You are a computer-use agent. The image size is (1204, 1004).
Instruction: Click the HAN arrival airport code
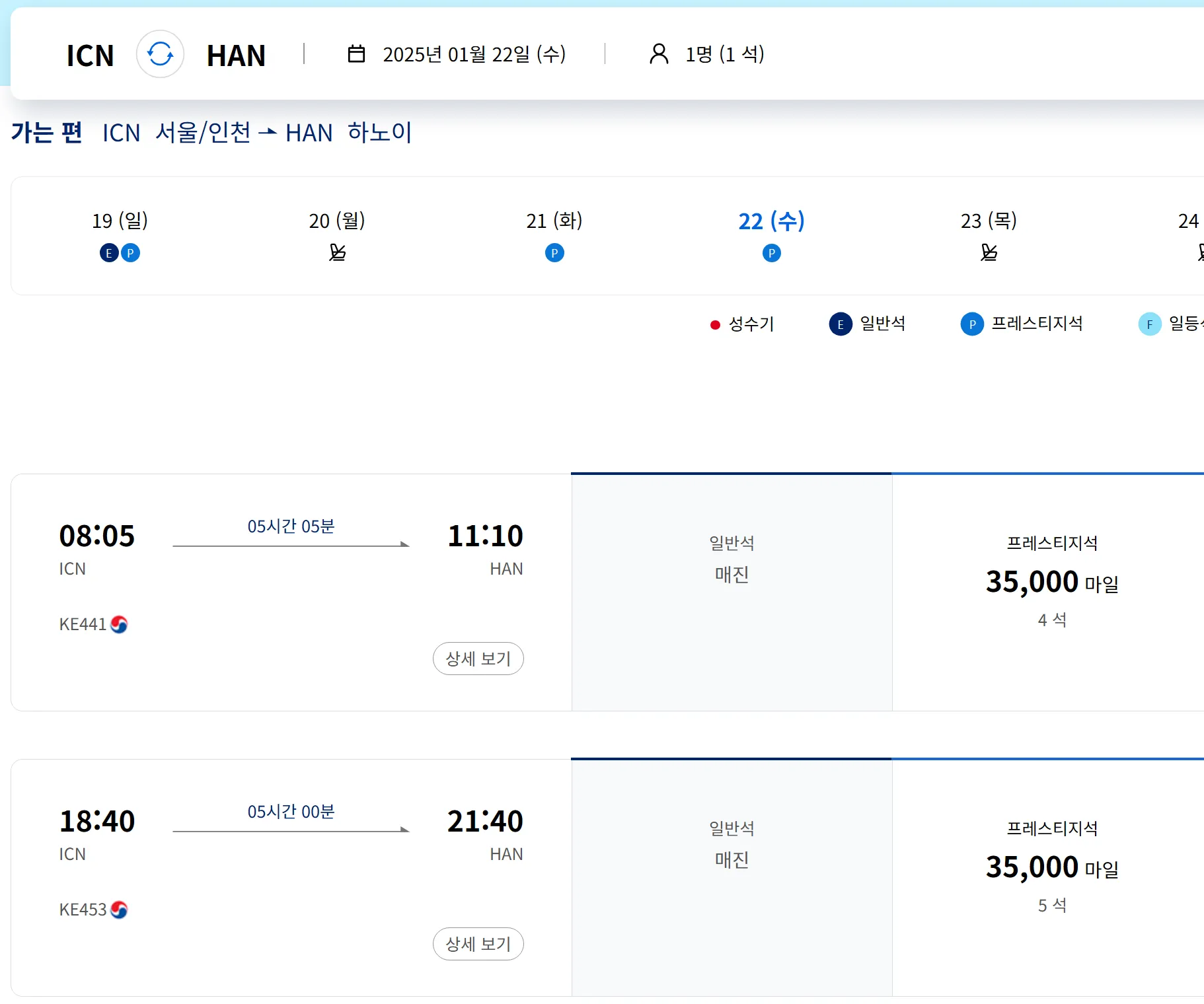tap(236, 55)
